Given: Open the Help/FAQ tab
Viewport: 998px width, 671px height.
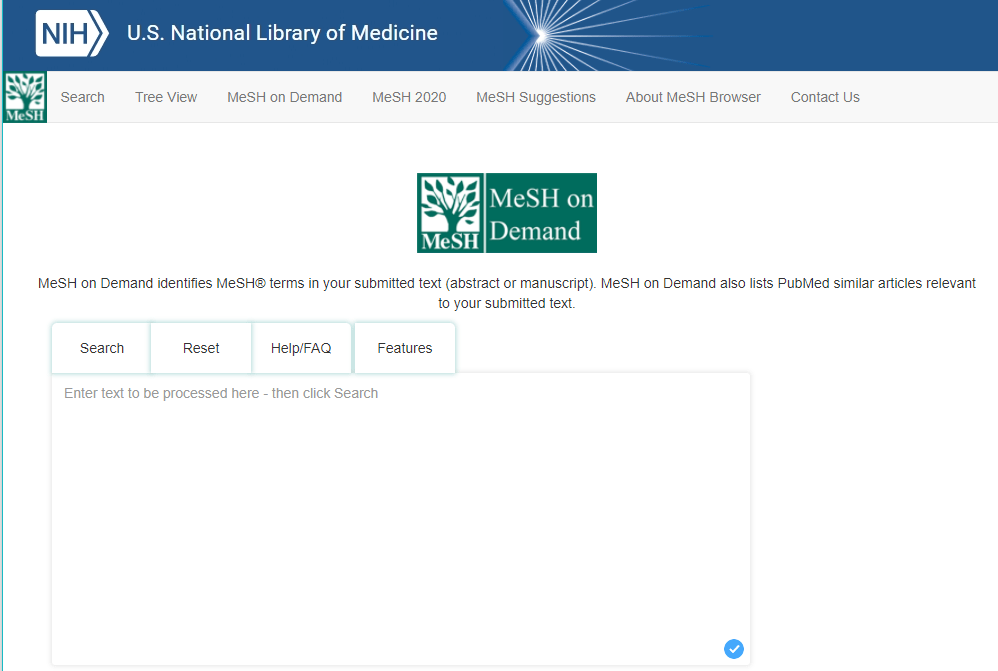Looking at the screenshot, I should tap(301, 348).
